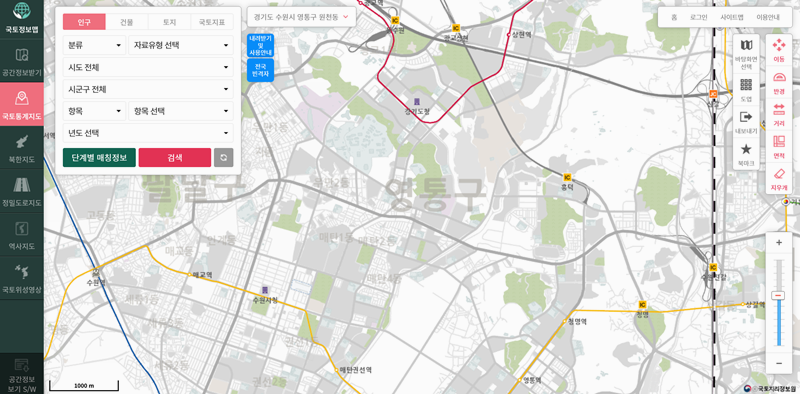
Task: Select the 거리 distance measure tool
Action: tap(779, 115)
